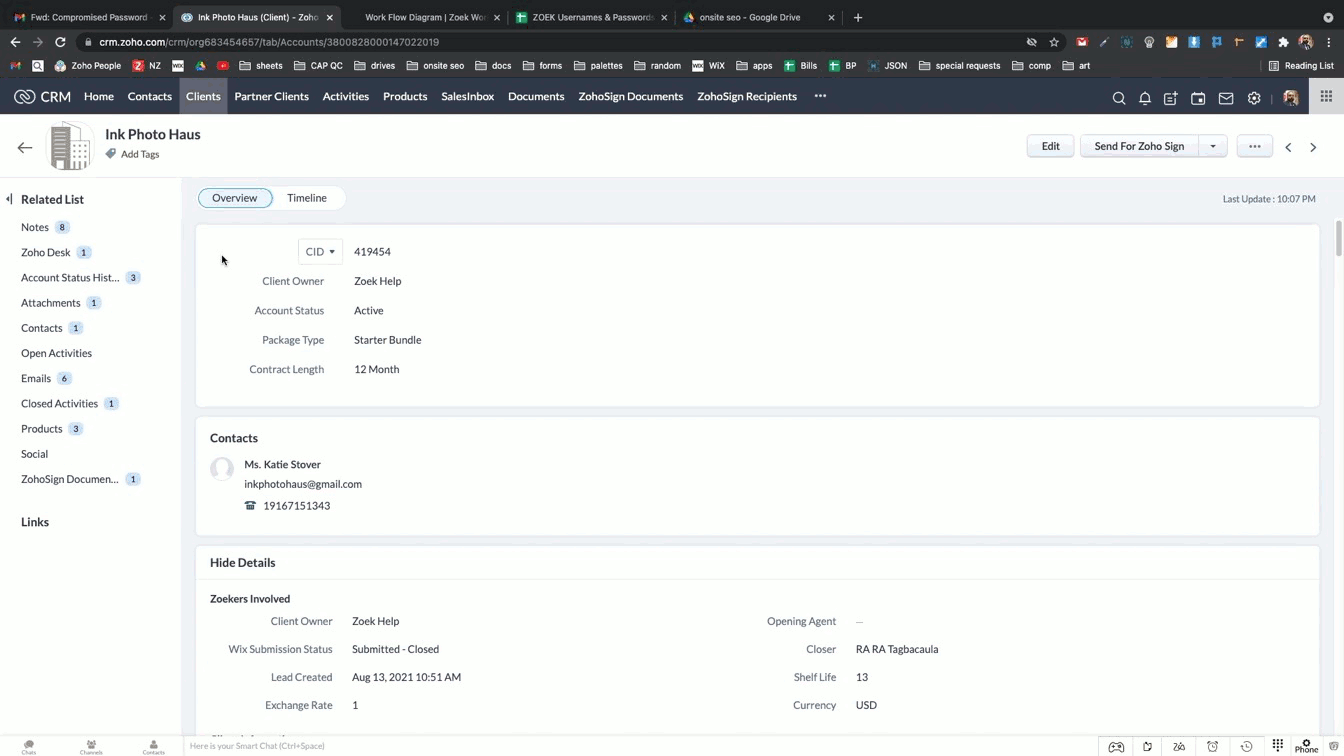Viewport: 1344px width, 756px height.
Task: Click the phone icon next to 19167151343
Action: (x=250, y=506)
